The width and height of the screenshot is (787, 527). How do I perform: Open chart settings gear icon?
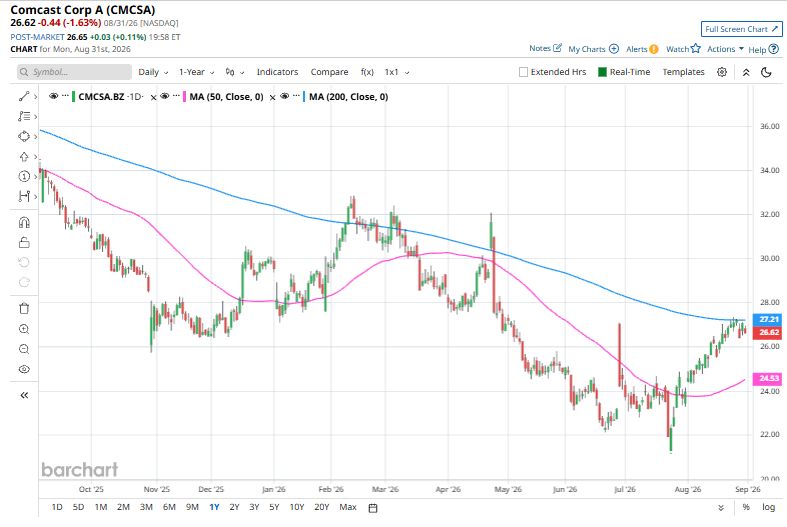click(722, 72)
